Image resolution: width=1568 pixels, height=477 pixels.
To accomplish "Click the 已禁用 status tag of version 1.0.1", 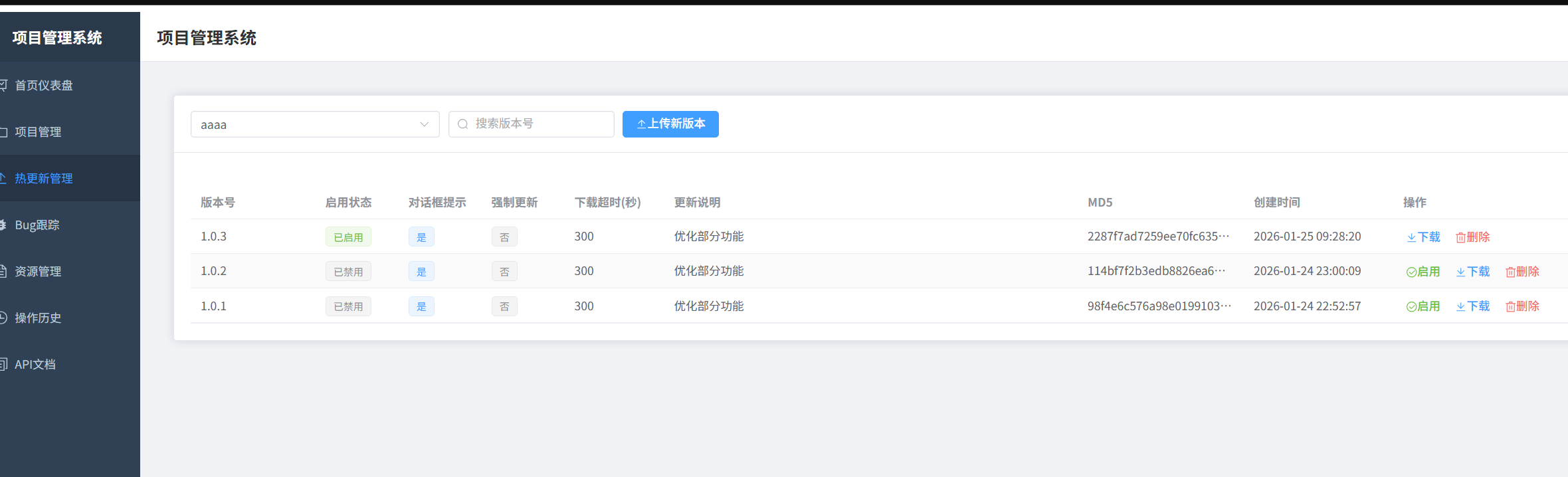I will [348, 306].
